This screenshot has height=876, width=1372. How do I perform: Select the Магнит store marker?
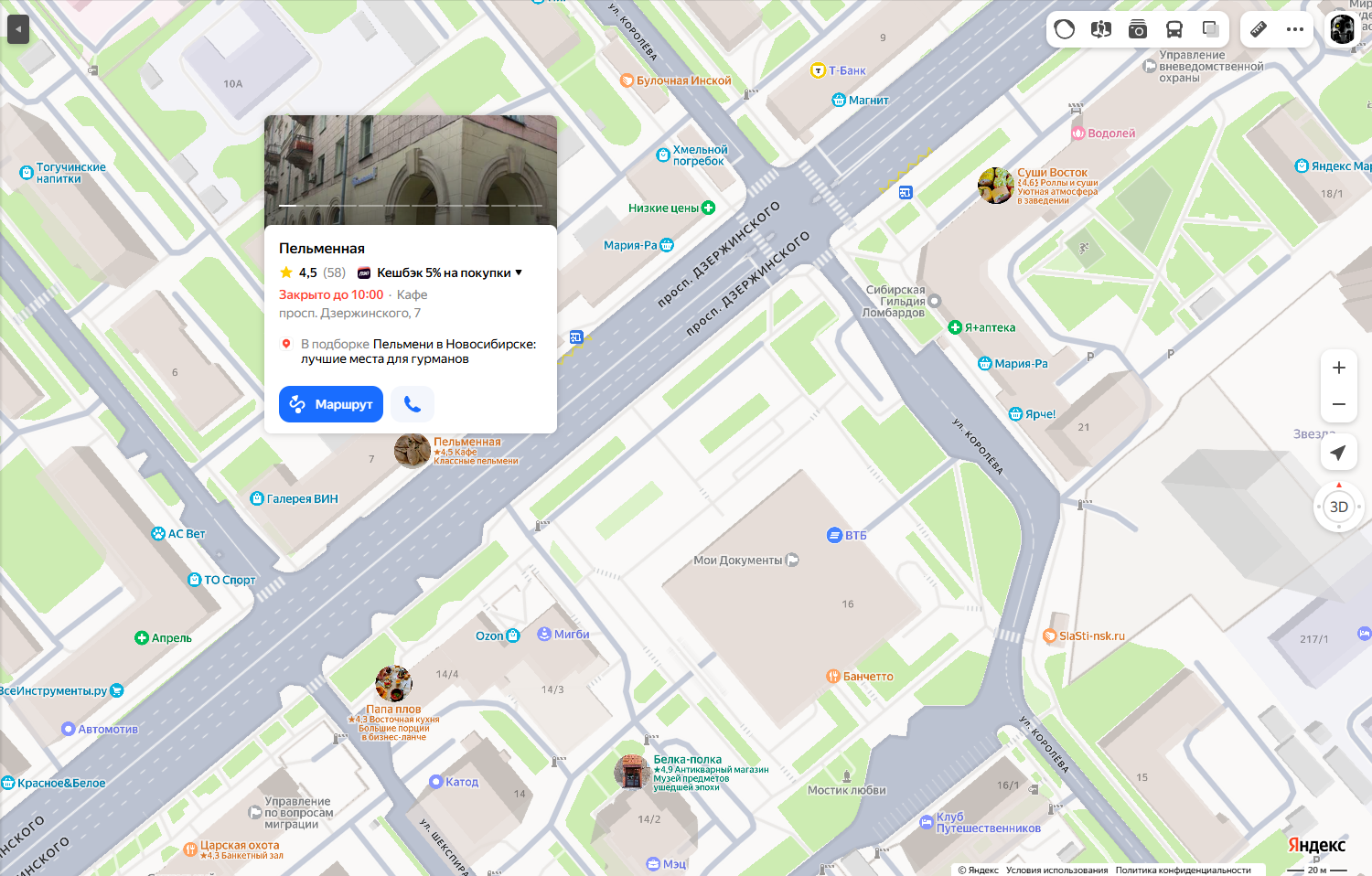839,100
